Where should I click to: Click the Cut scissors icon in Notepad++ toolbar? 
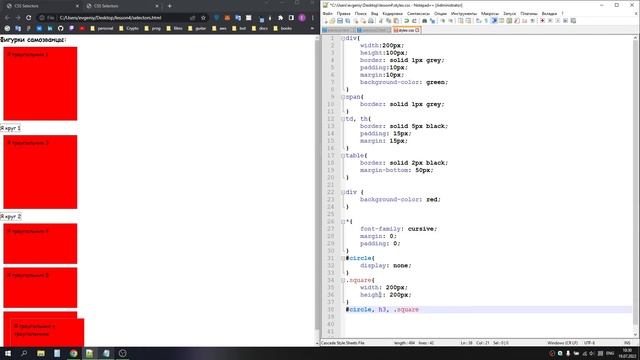click(x=380, y=21)
